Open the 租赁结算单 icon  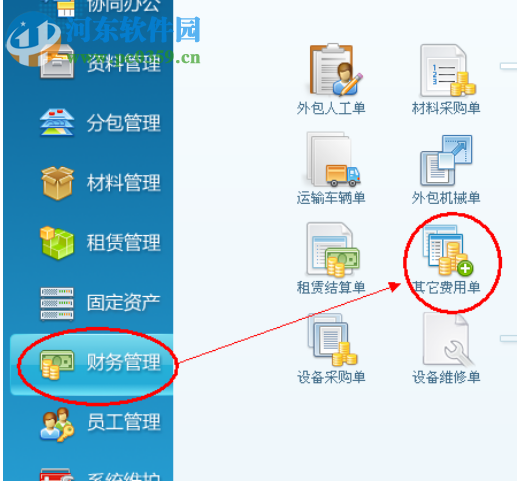(333, 250)
